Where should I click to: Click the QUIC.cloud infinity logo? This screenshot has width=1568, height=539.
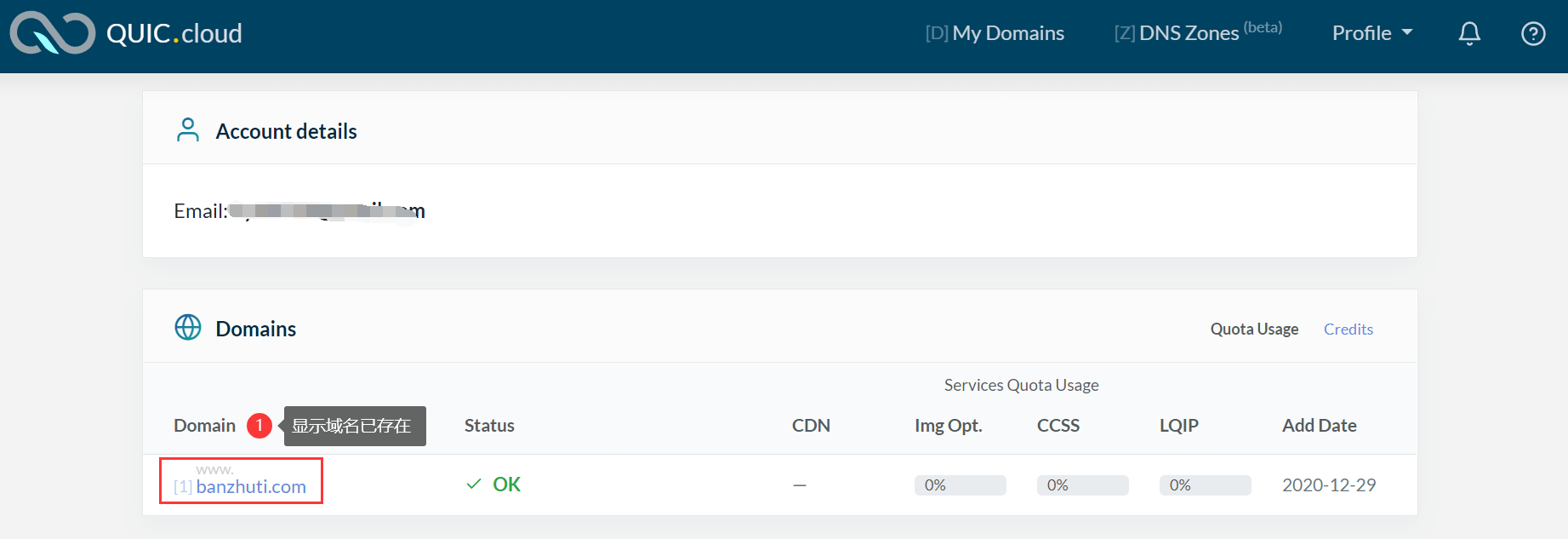click(x=53, y=33)
